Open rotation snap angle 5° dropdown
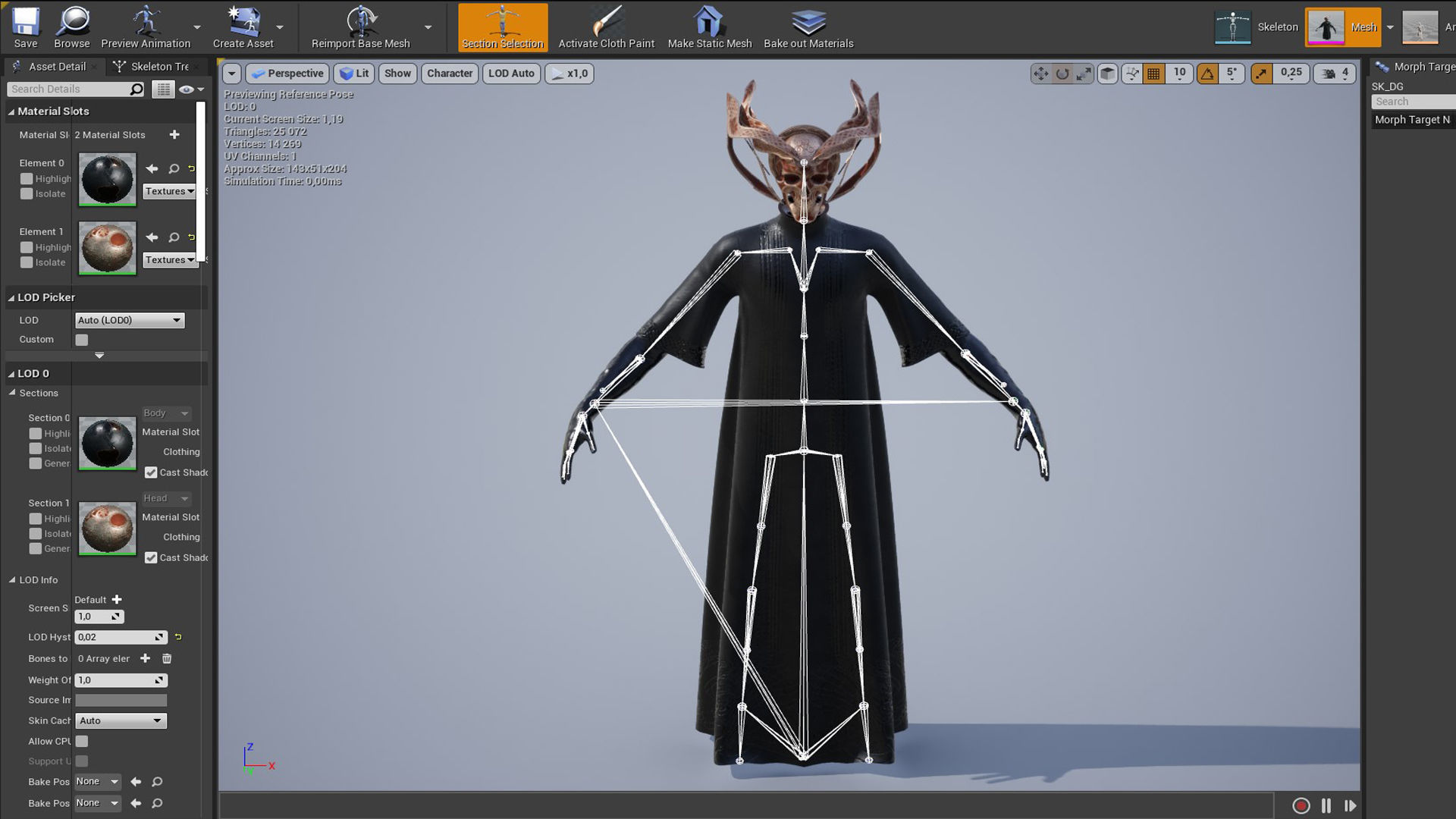The height and width of the screenshot is (819, 1456). [x=1232, y=73]
